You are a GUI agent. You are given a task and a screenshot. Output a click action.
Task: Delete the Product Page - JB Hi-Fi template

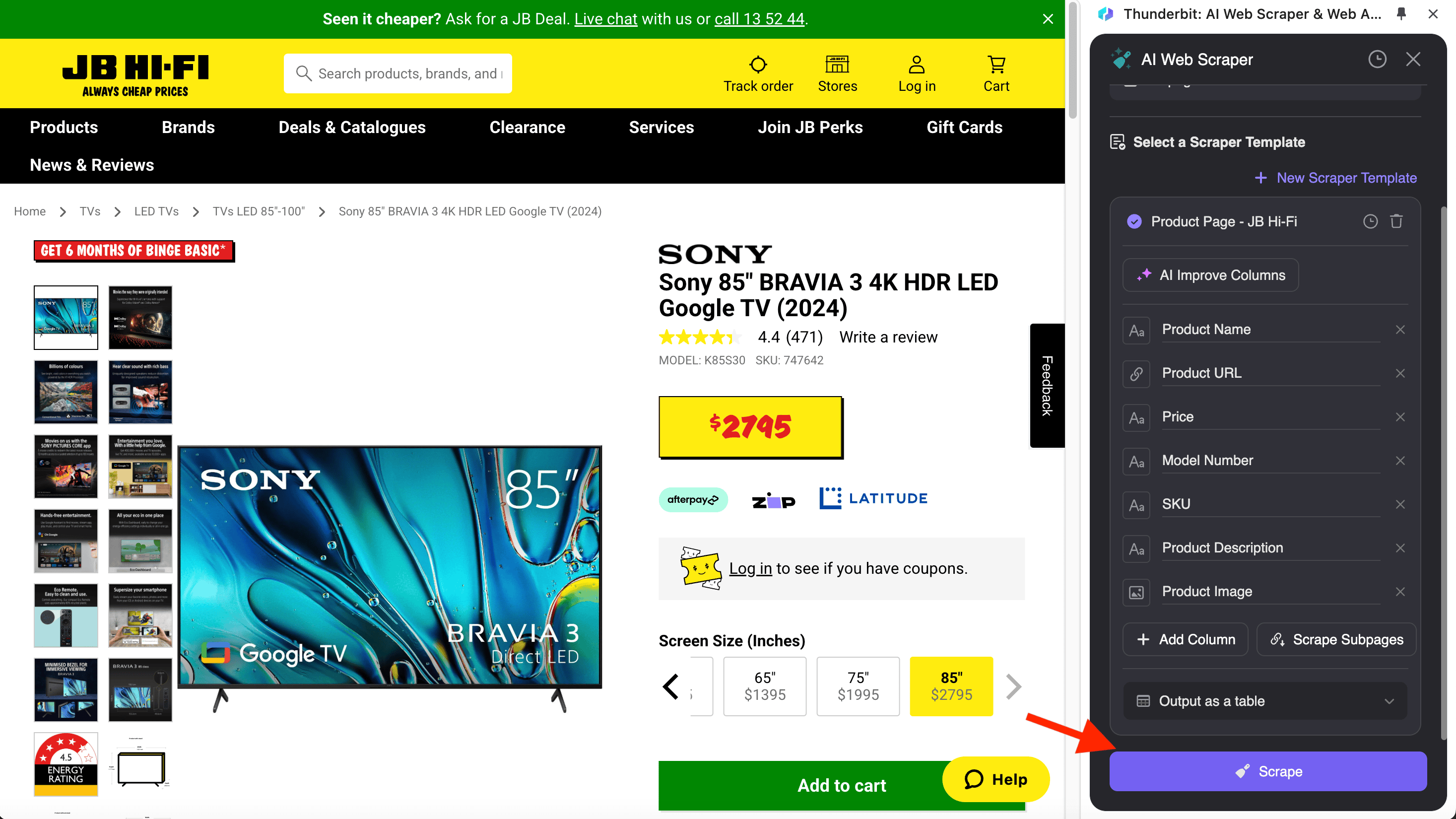point(1396,221)
